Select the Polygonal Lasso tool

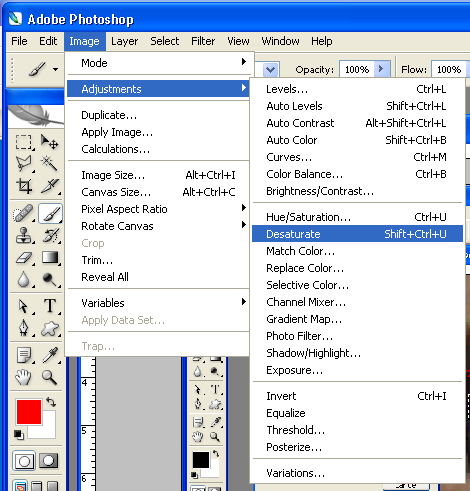tap(24, 164)
